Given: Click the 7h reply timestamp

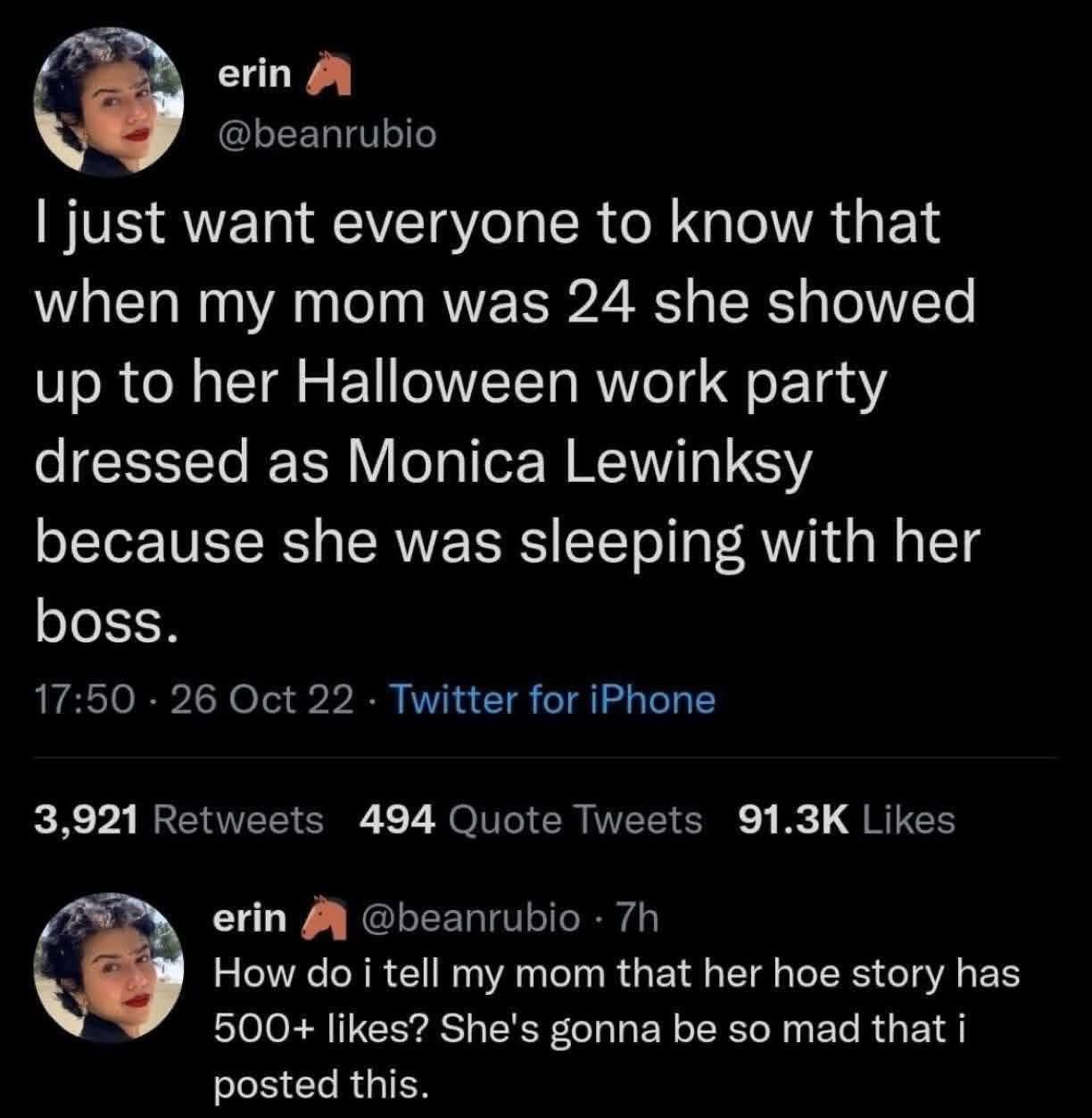Looking at the screenshot, I should [x=638, y=917].
